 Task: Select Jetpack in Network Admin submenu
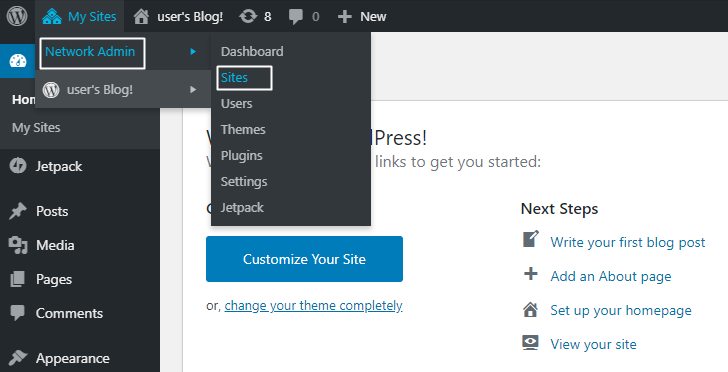pos(242,208)
